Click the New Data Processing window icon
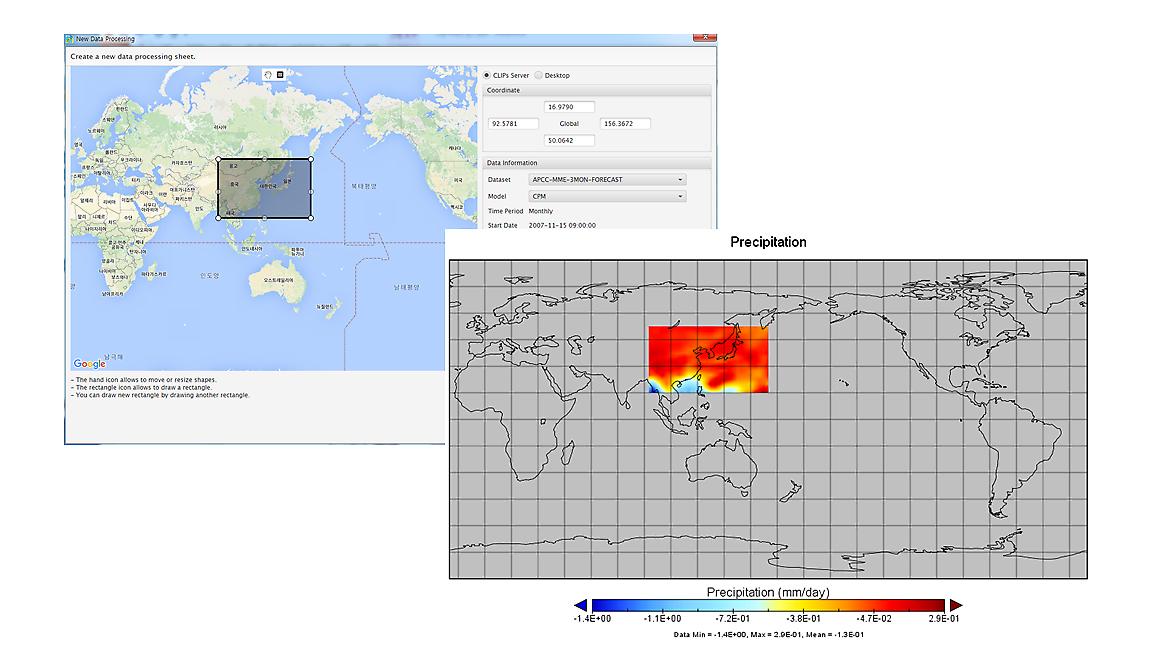The image size is (1161, 653). click(x=70, y=39)
